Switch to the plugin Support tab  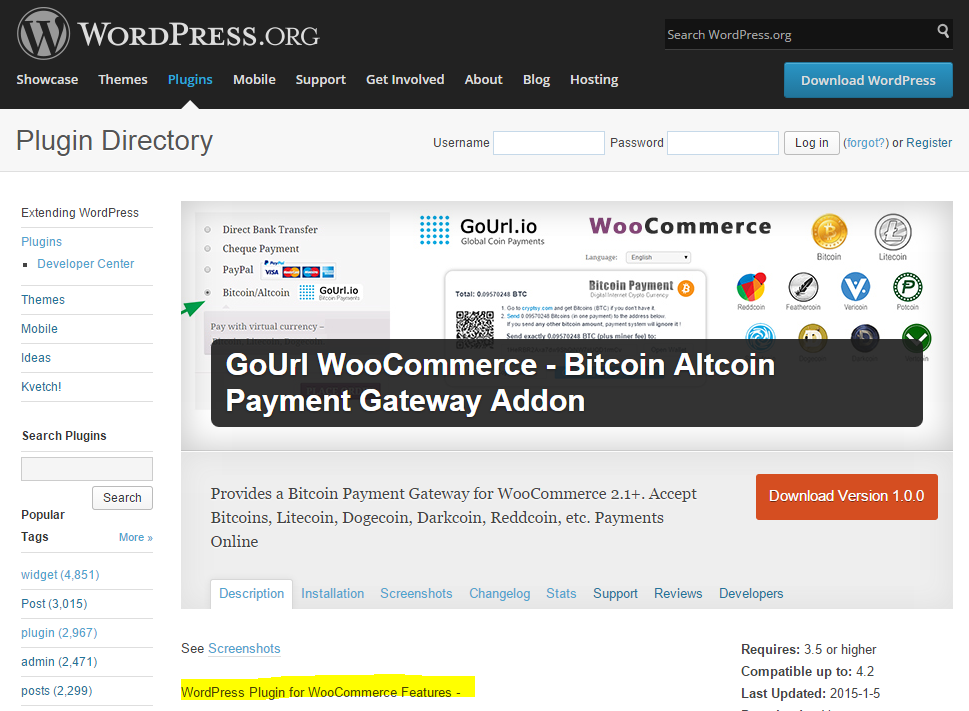coord(615,594)
